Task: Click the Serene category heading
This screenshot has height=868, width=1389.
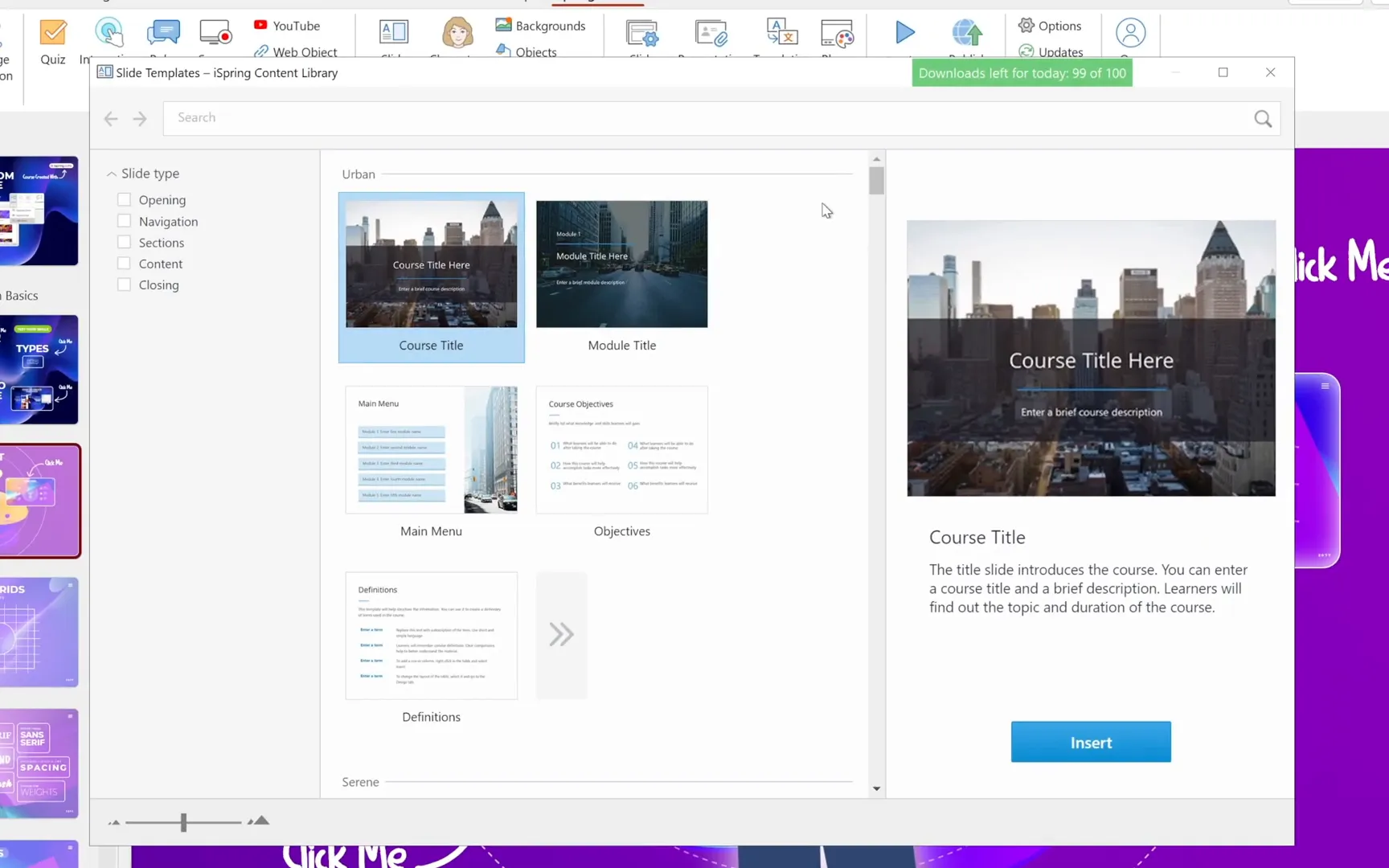Action: pyautogui.click(x=360, y=781)
